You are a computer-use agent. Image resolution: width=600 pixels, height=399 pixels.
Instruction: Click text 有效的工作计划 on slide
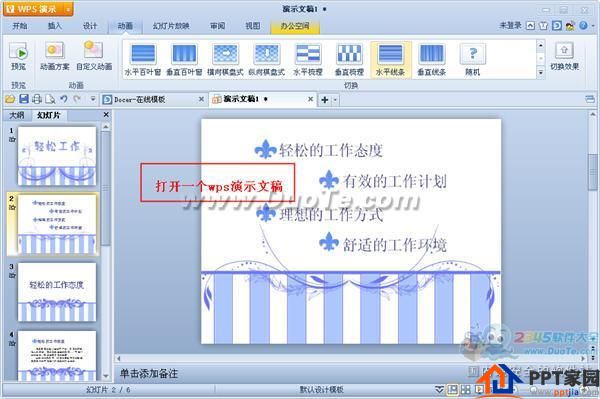point(395,181)
